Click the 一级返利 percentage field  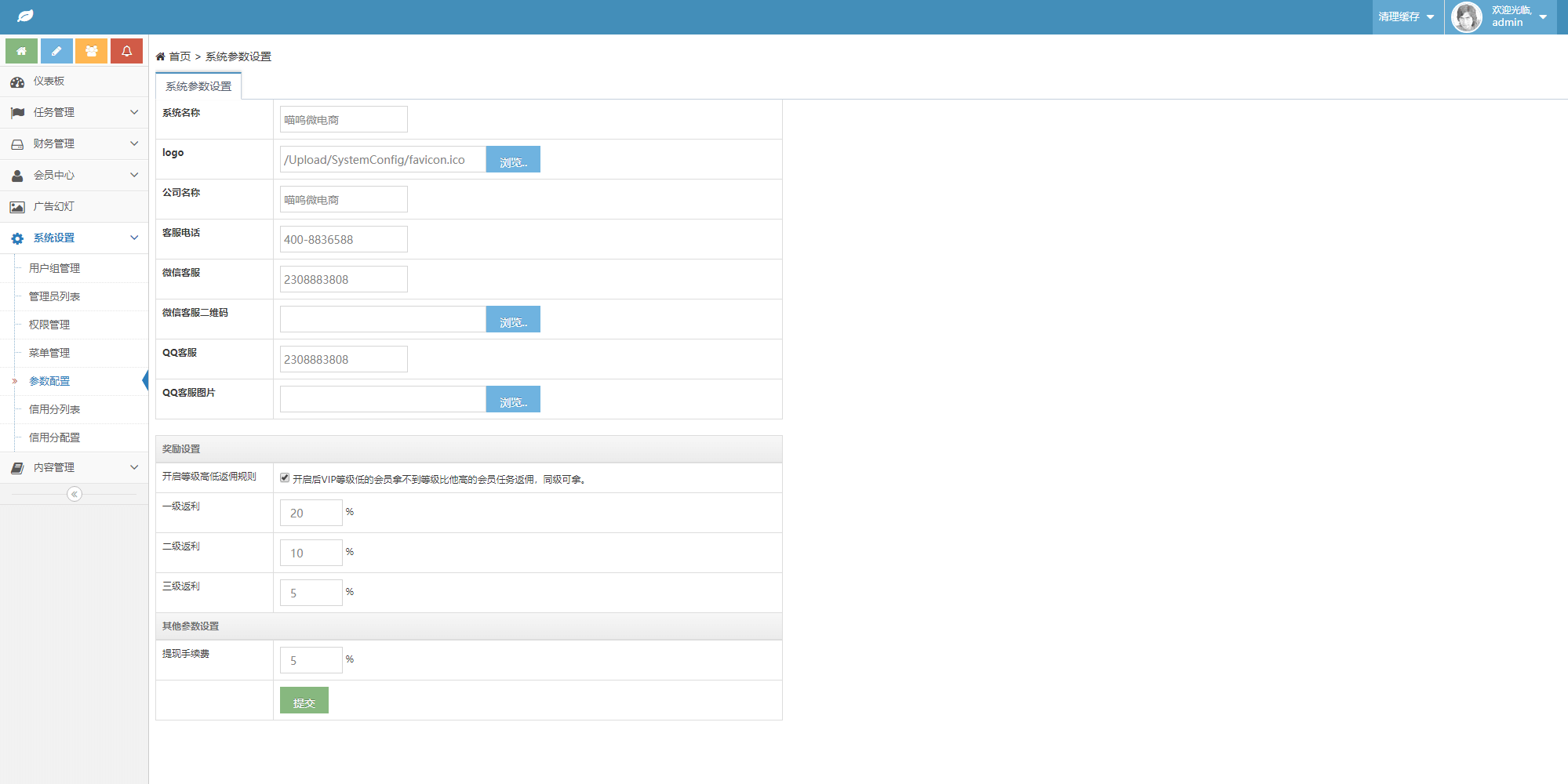tap(311, 513)
